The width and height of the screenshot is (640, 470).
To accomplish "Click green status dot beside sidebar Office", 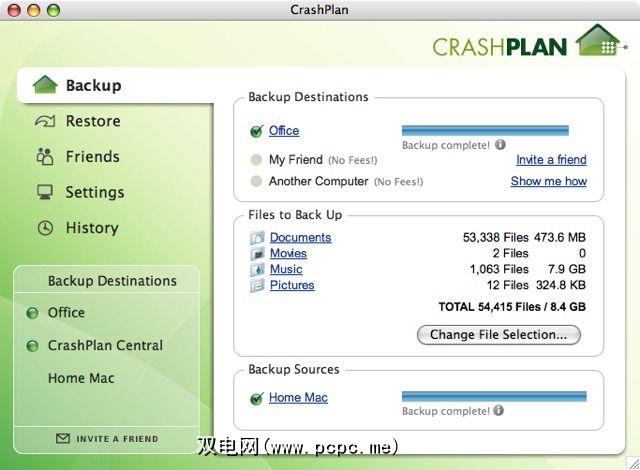I will [x=32, y=313].
